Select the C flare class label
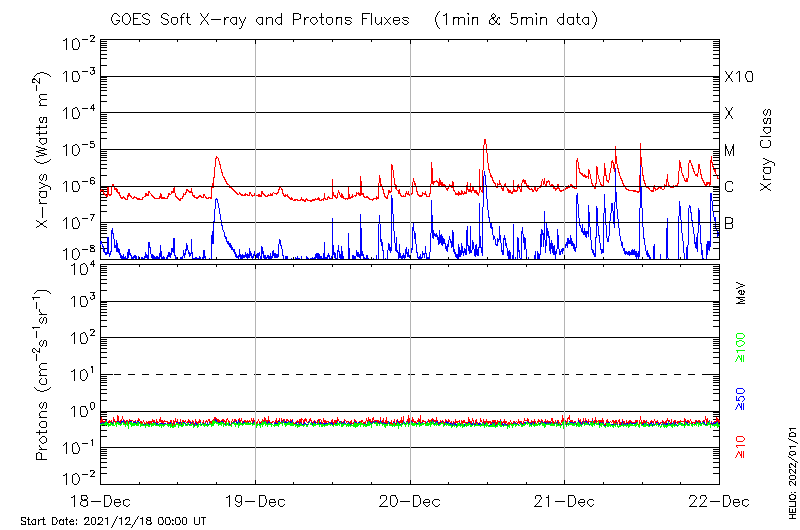The image size is (800, 530). pos(729,187)
